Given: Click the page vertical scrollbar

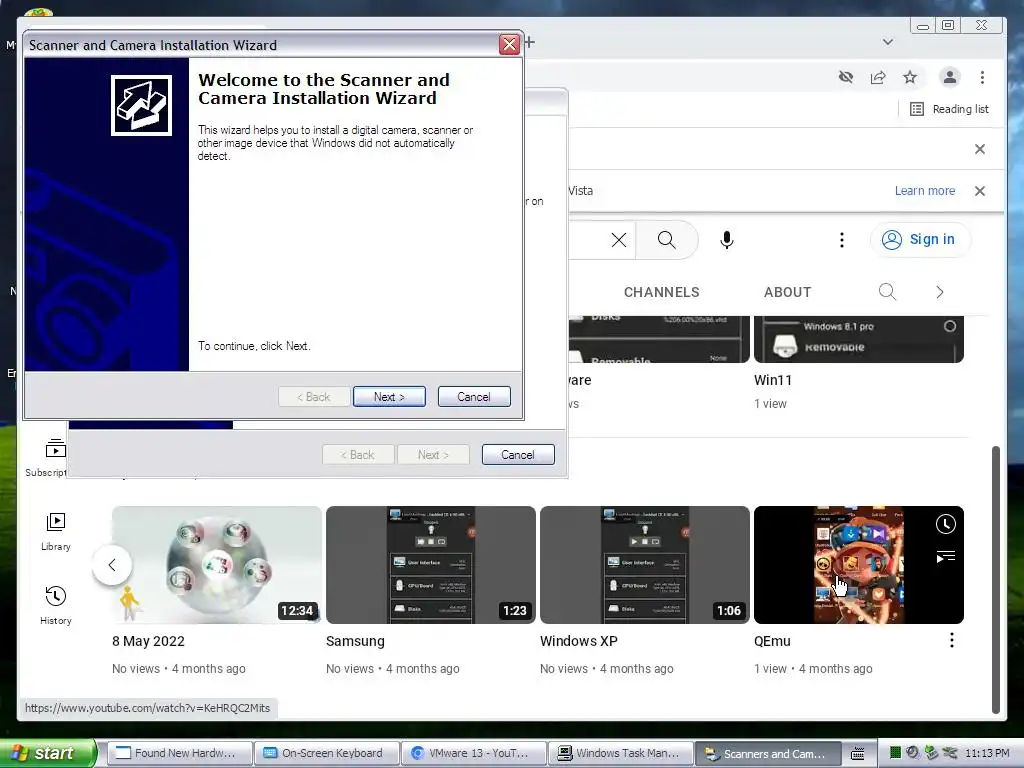Looking at the screenshot, I should click(995, 580).
